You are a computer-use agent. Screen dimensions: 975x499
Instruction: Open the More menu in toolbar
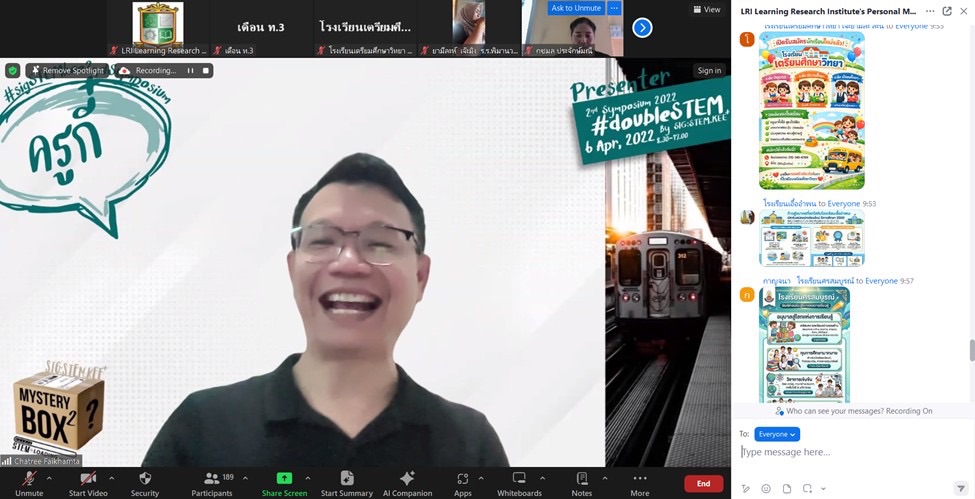tap(640, 479)
